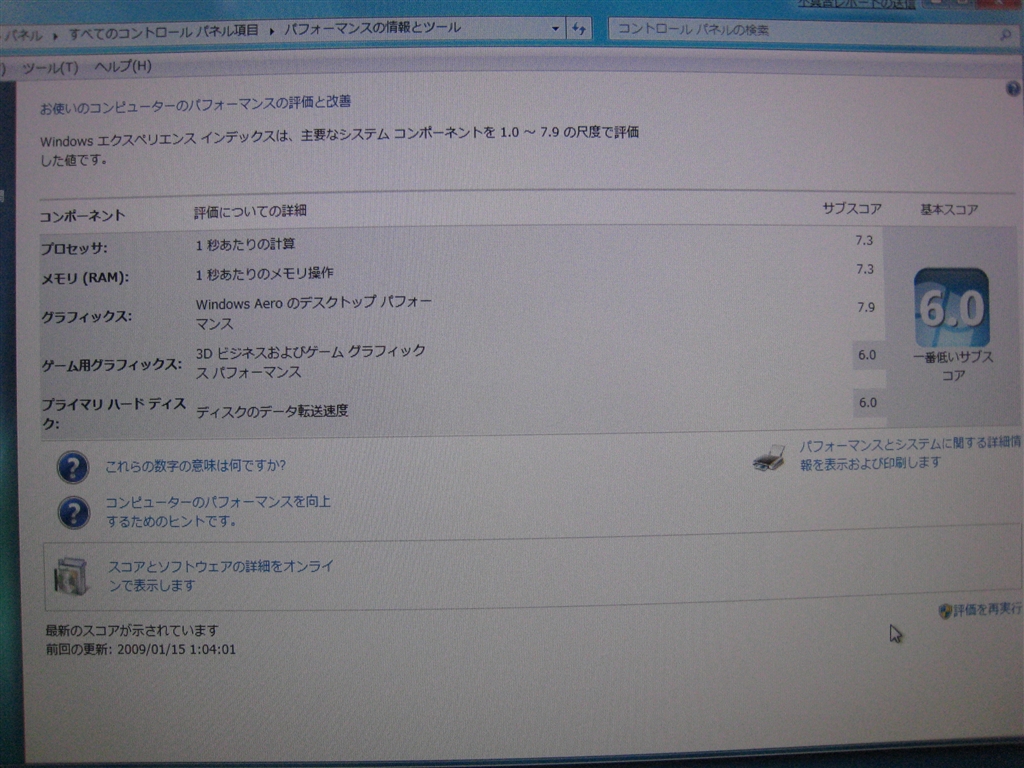
Task: Click the printer icon
Action: point(769,458)
